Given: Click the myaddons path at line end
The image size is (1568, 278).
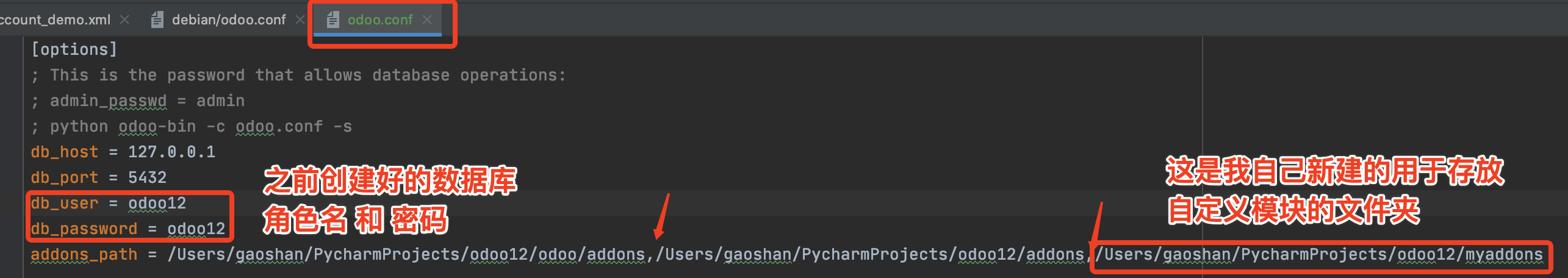Looking at the screenshot, I should 1320,254.
